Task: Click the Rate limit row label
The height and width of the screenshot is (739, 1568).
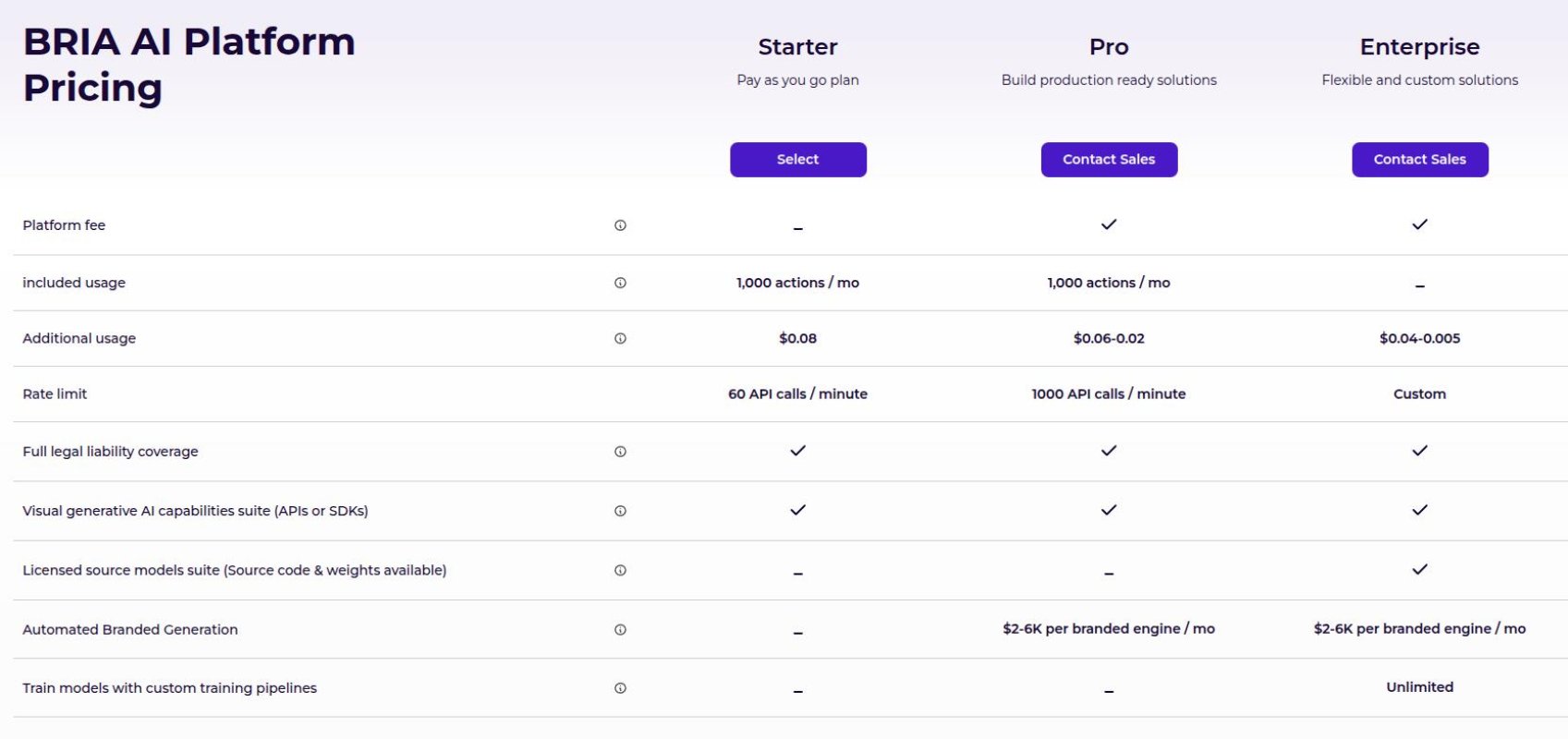Action: pos(55,394)
